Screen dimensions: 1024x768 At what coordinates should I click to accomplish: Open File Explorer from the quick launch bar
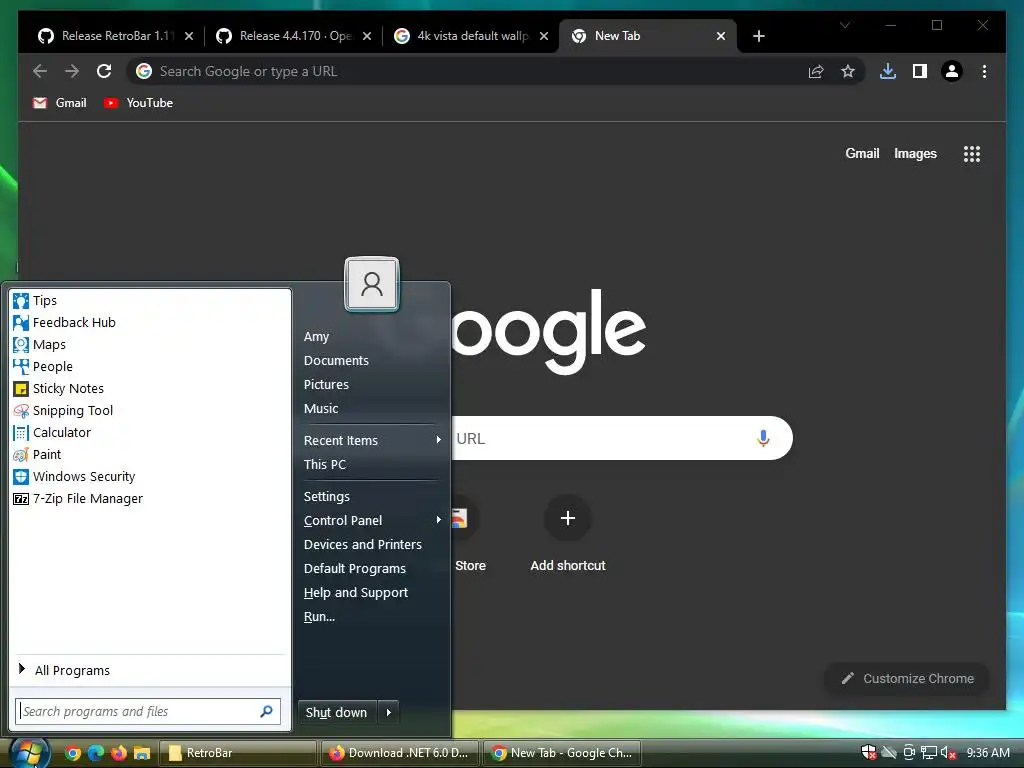coord(142,753)
